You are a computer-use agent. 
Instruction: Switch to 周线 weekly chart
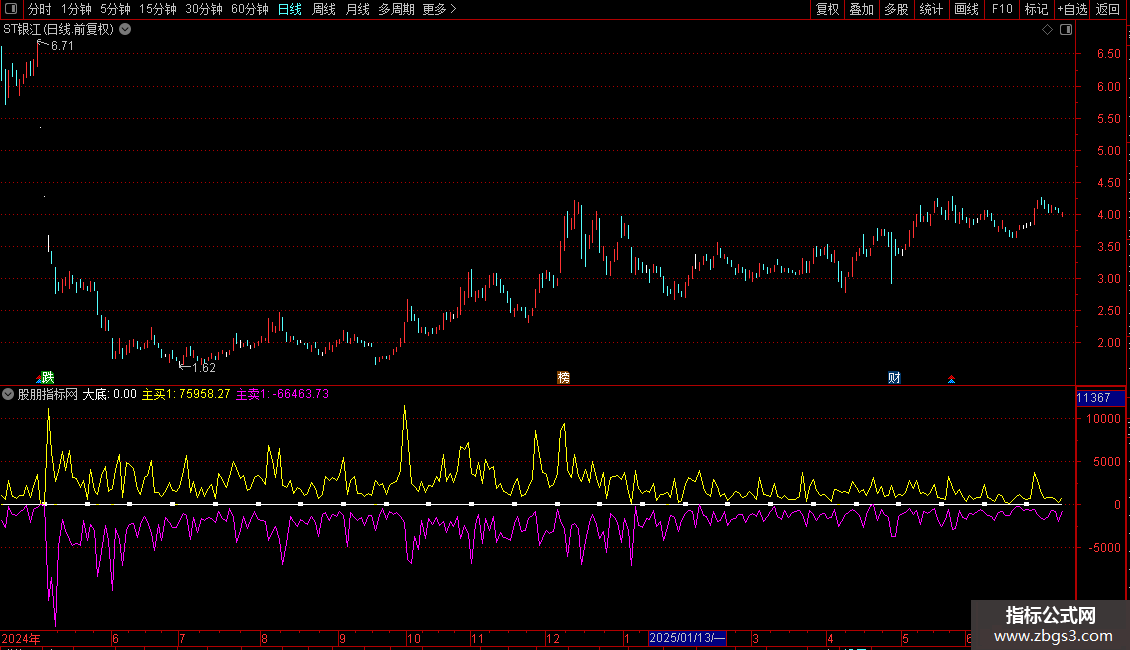pos(324,9)
